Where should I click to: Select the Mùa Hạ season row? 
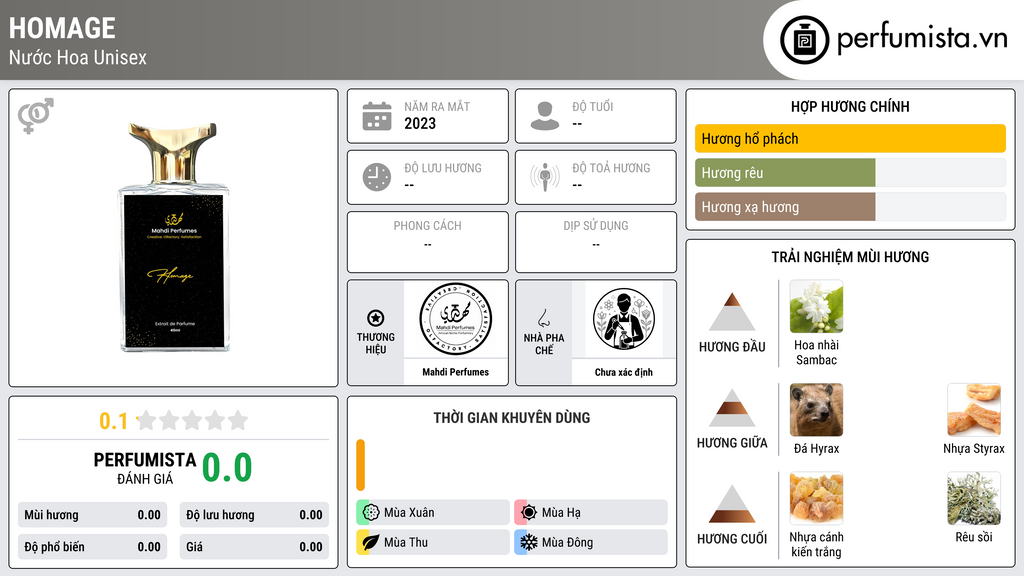pyautogui.click(x=591, y=513)
